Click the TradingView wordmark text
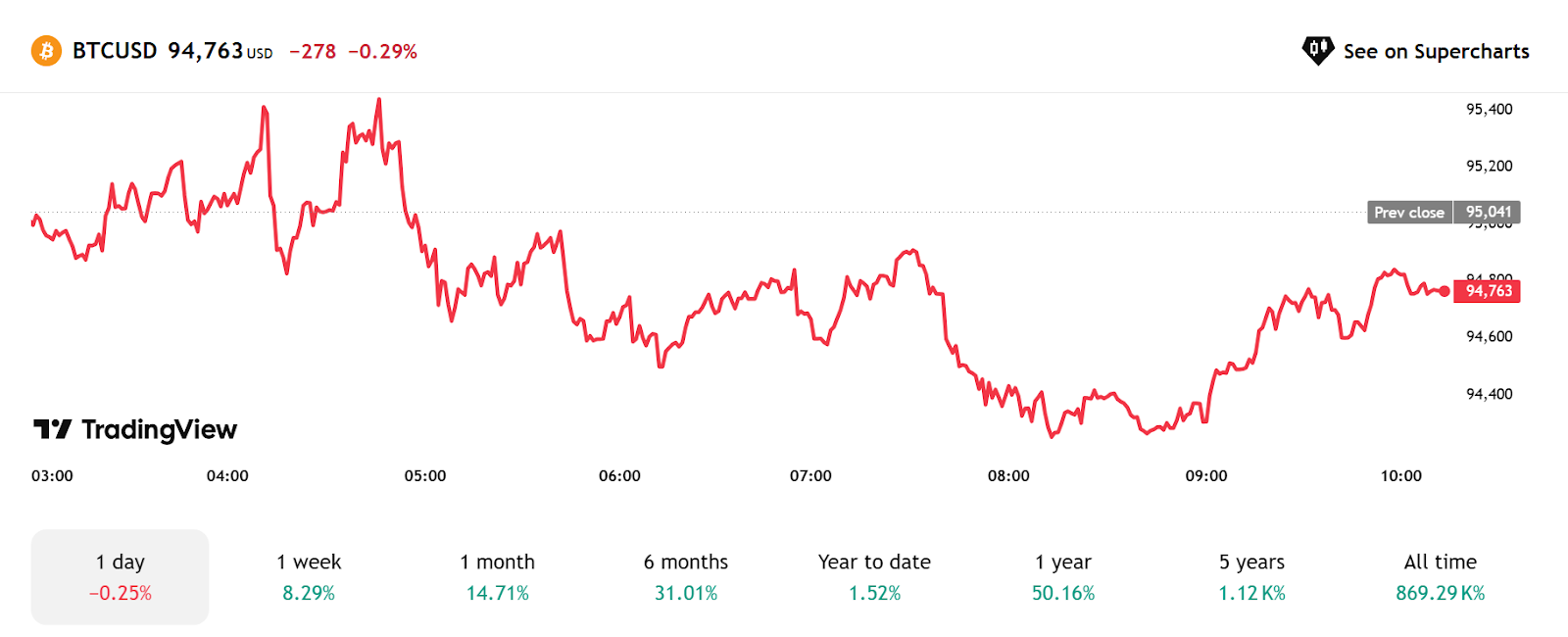Screen dimensions: 1568x637 (159, 429)
